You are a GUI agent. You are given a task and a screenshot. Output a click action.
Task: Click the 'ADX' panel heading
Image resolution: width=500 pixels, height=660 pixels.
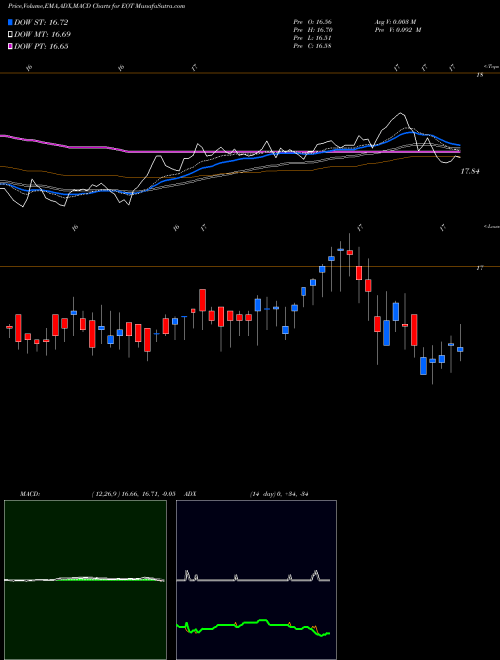coord(191,494)
